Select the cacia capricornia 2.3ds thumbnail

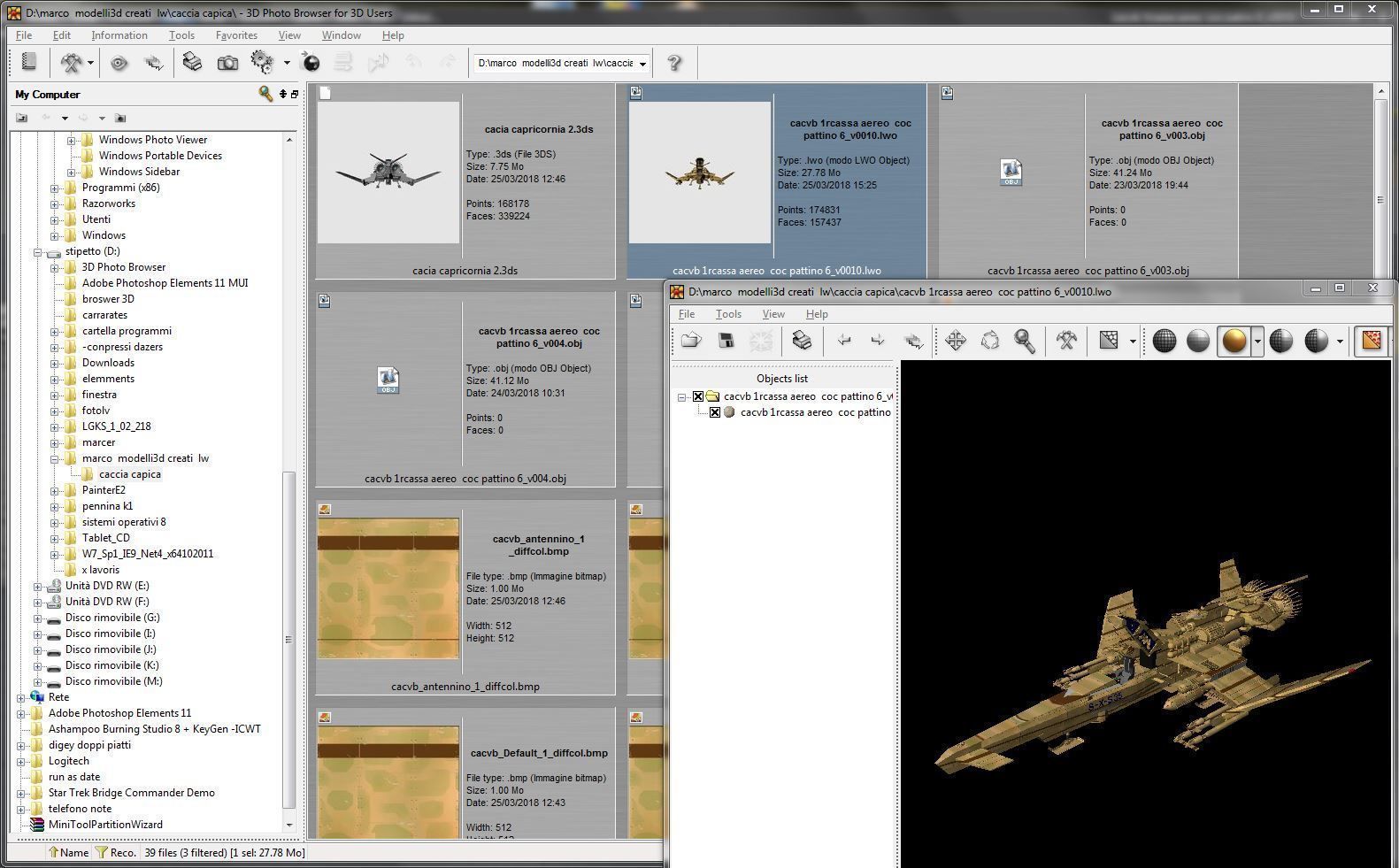pos(388,173)
